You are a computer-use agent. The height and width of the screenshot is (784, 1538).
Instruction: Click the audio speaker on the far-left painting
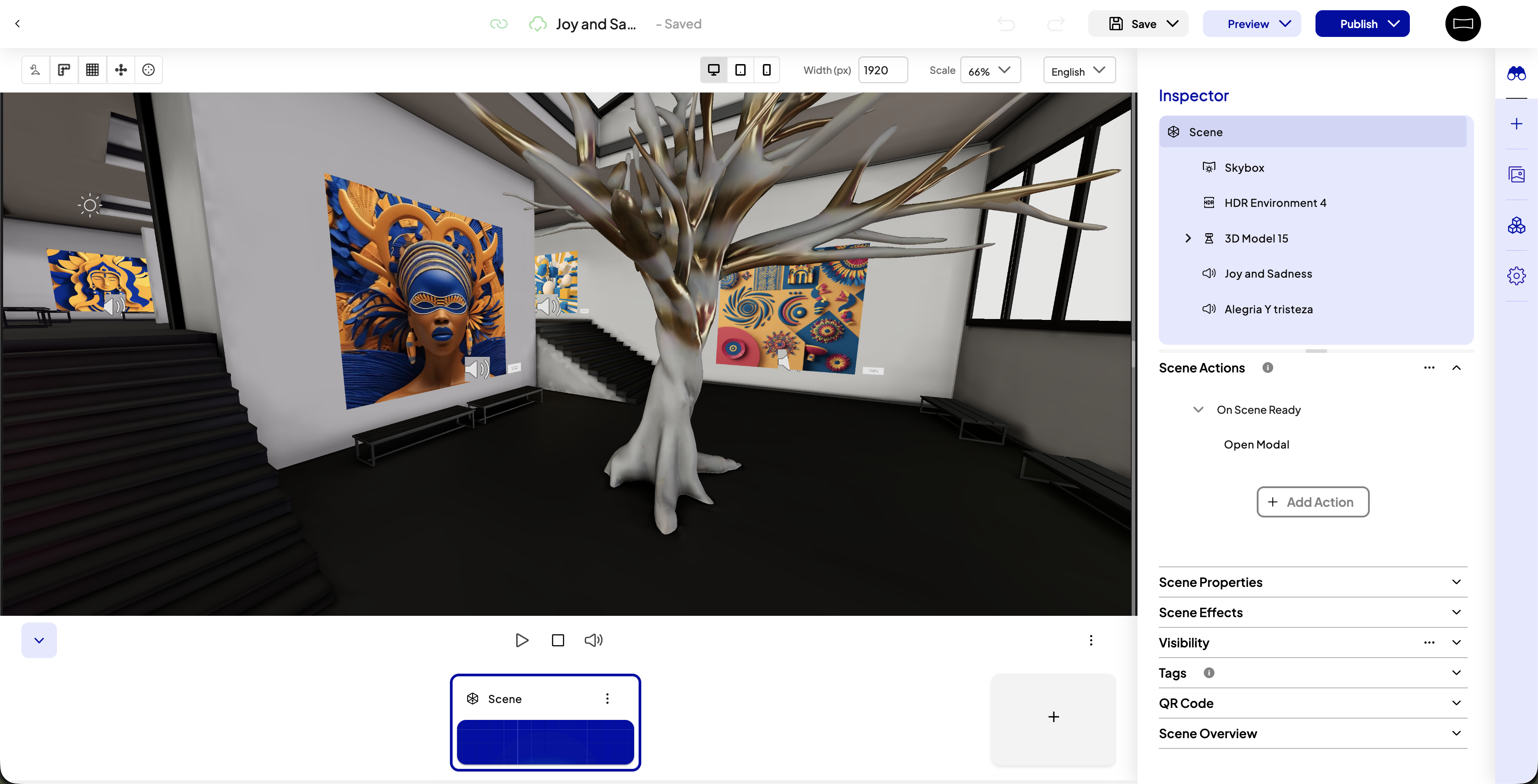click(114, 306)
